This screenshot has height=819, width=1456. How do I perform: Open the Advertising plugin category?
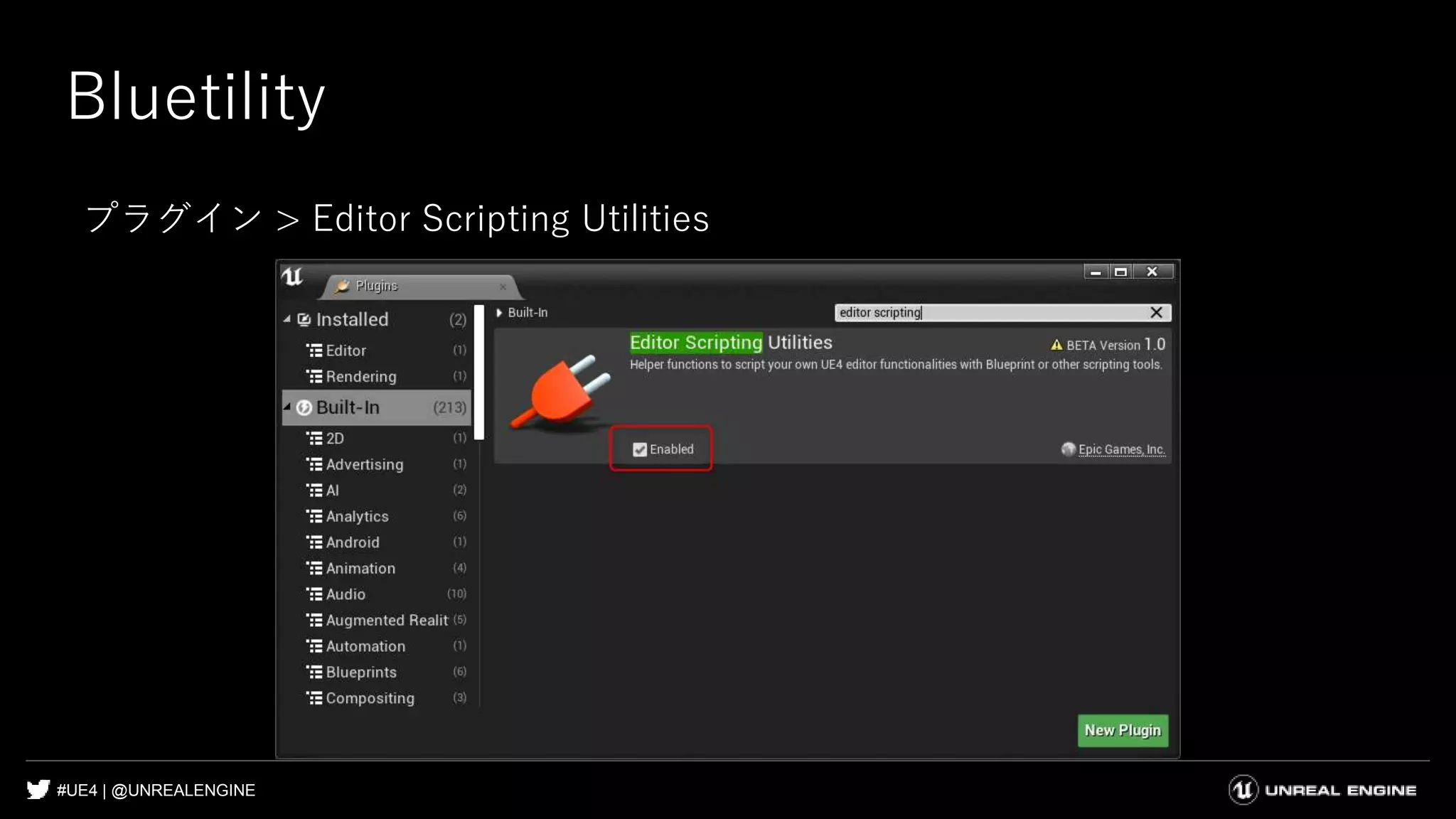386,464
